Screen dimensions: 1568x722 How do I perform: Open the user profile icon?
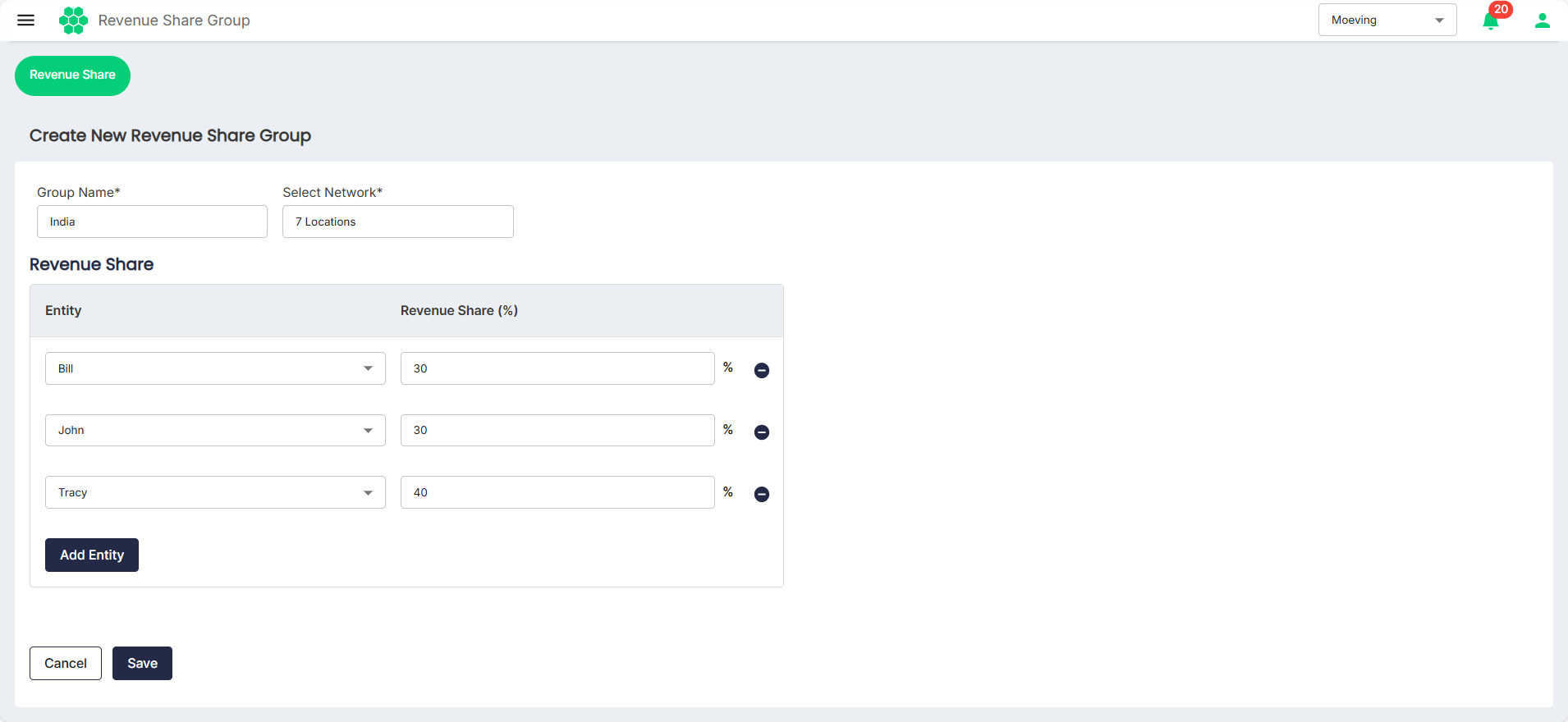click(x=1543, y=21)
